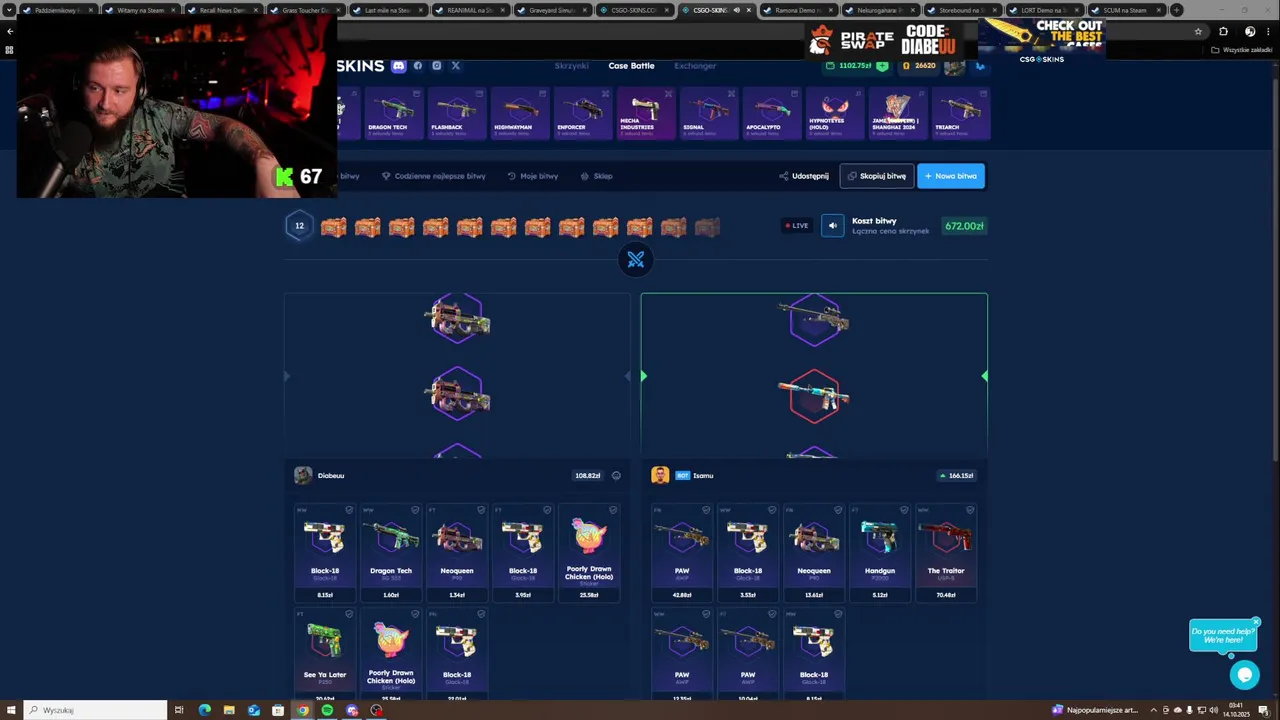
Task: Open Chrome from the taskbar
Action: tap(302, 710)
